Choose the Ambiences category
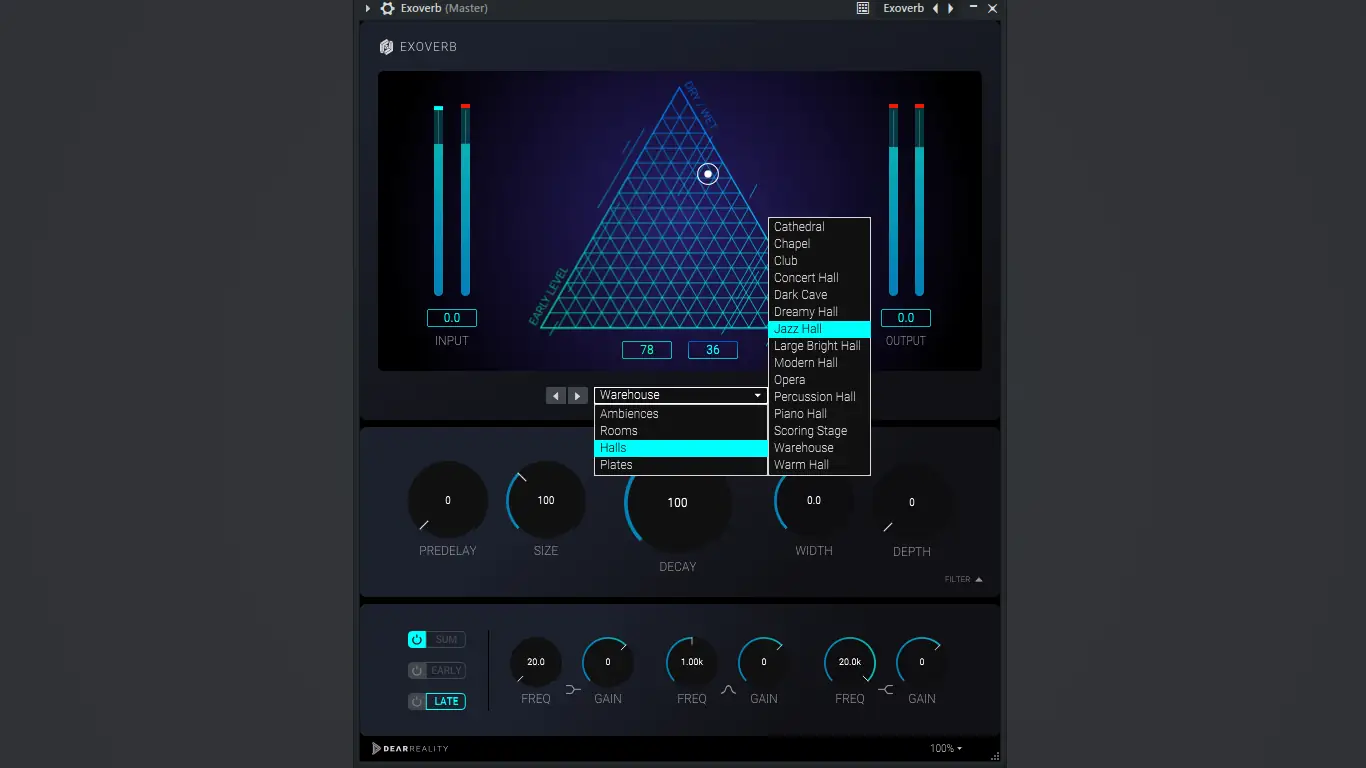 (681, 414)
